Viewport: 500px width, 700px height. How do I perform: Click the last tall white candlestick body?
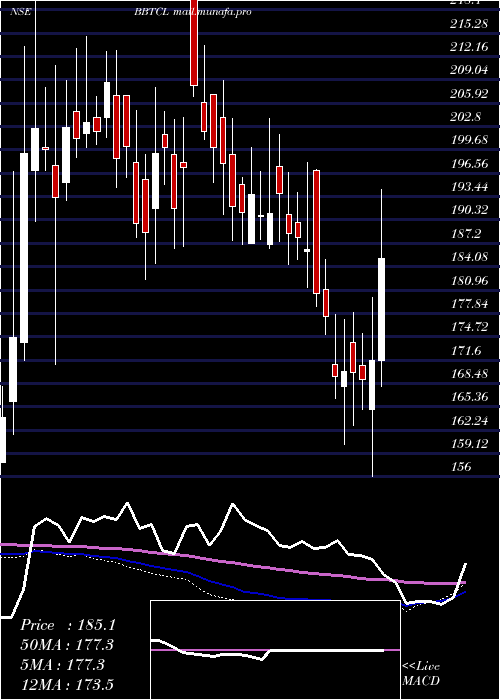[382, 309]
